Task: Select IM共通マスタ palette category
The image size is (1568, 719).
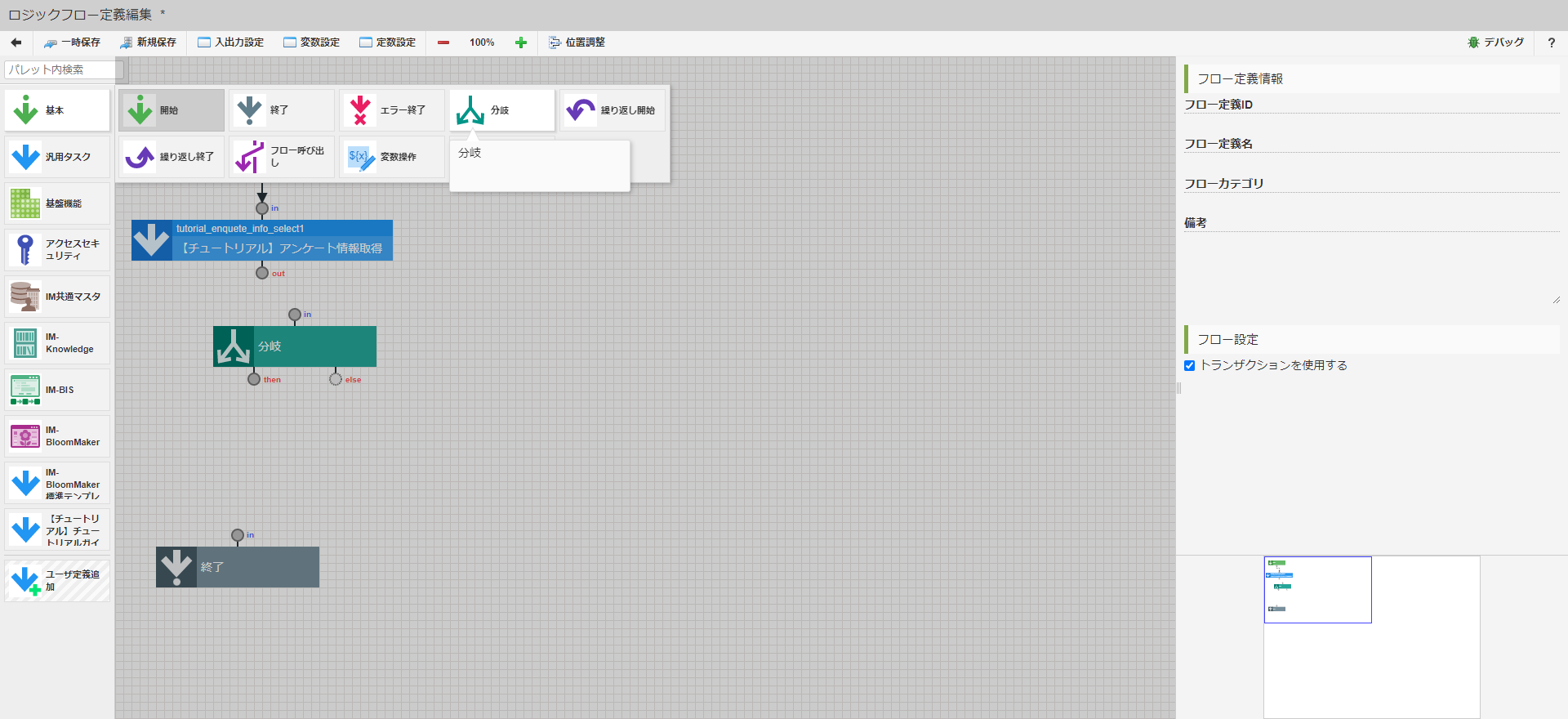Action: coord(57,297)
